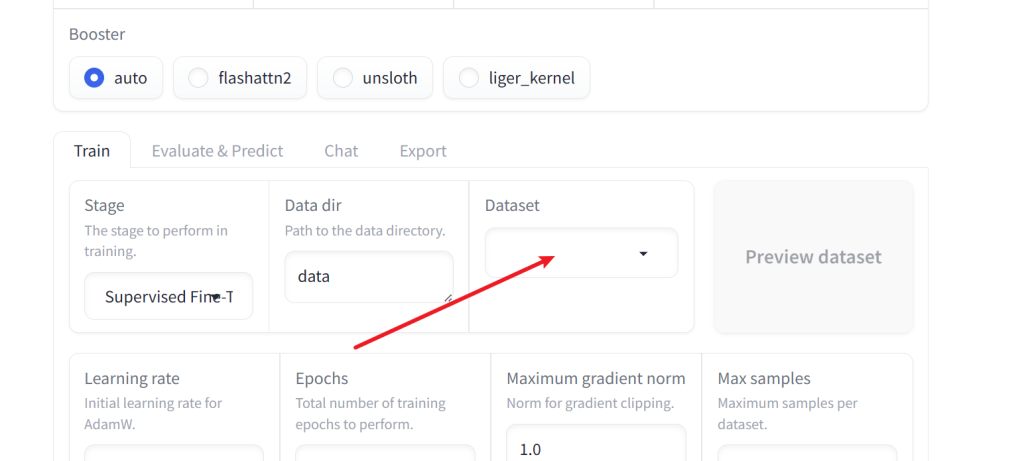Image resolution: width=1024 pixels, height=461 pixels.
Task: Open the Export tab
Action: point(423,151)
